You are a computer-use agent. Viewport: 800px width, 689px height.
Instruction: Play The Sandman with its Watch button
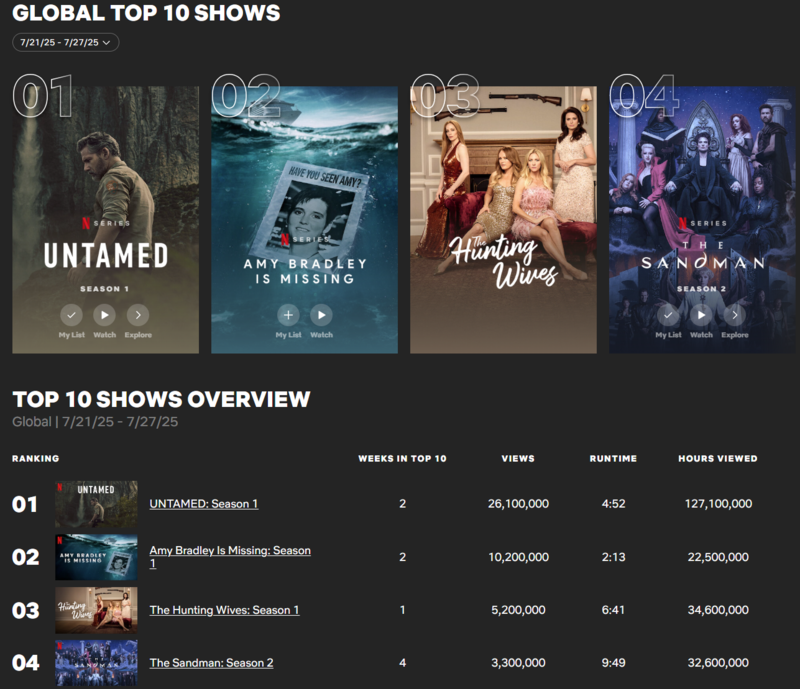click(x=702, y=315)
